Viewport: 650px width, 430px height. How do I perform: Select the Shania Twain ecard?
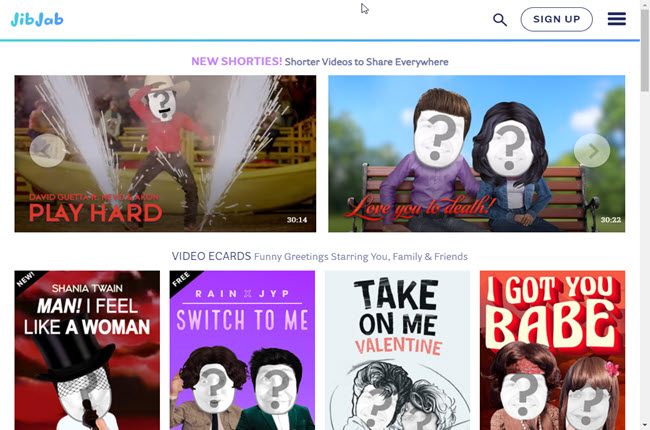pos(87,350)
